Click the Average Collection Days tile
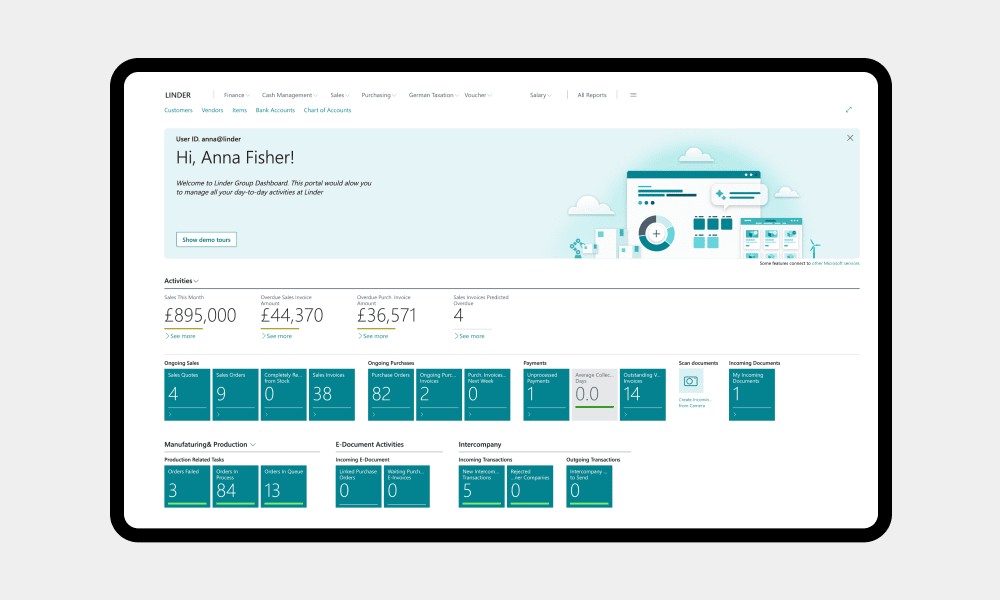1000x600 pixels. click(594, 394)
